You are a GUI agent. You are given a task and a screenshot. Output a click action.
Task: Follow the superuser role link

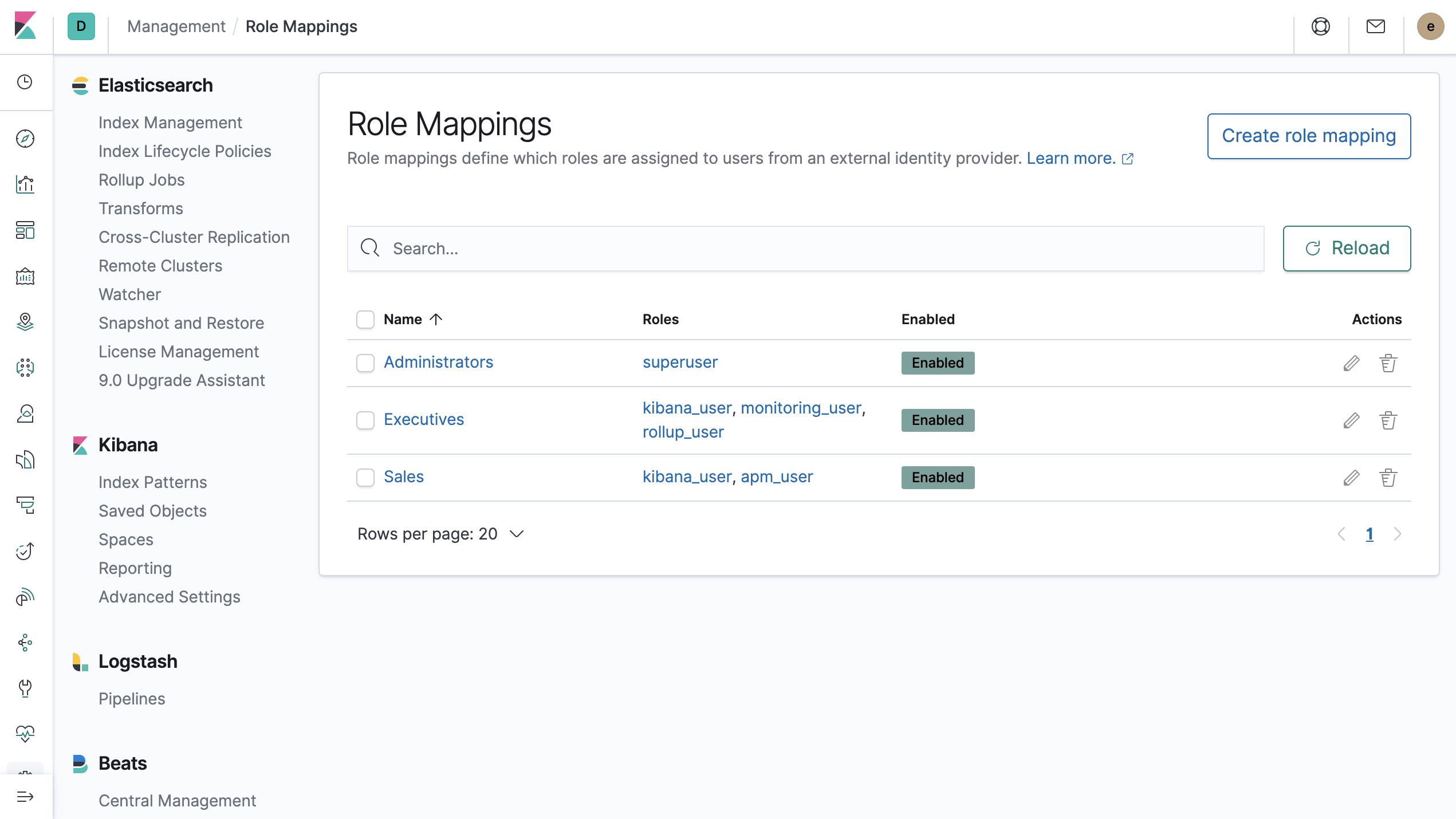point(680,362)
